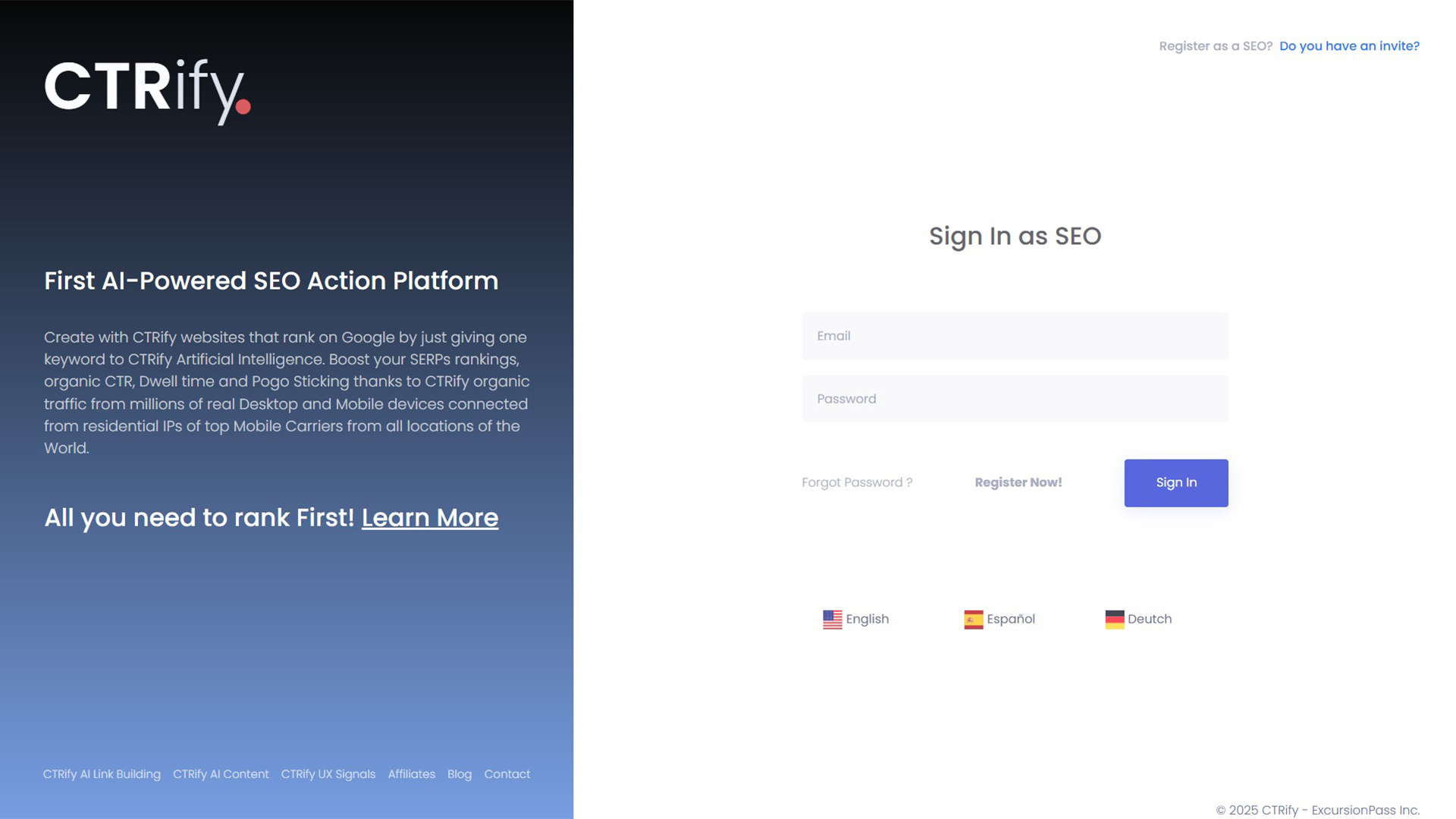Click the "Sign In as SEO" heading

point(1015,237)
